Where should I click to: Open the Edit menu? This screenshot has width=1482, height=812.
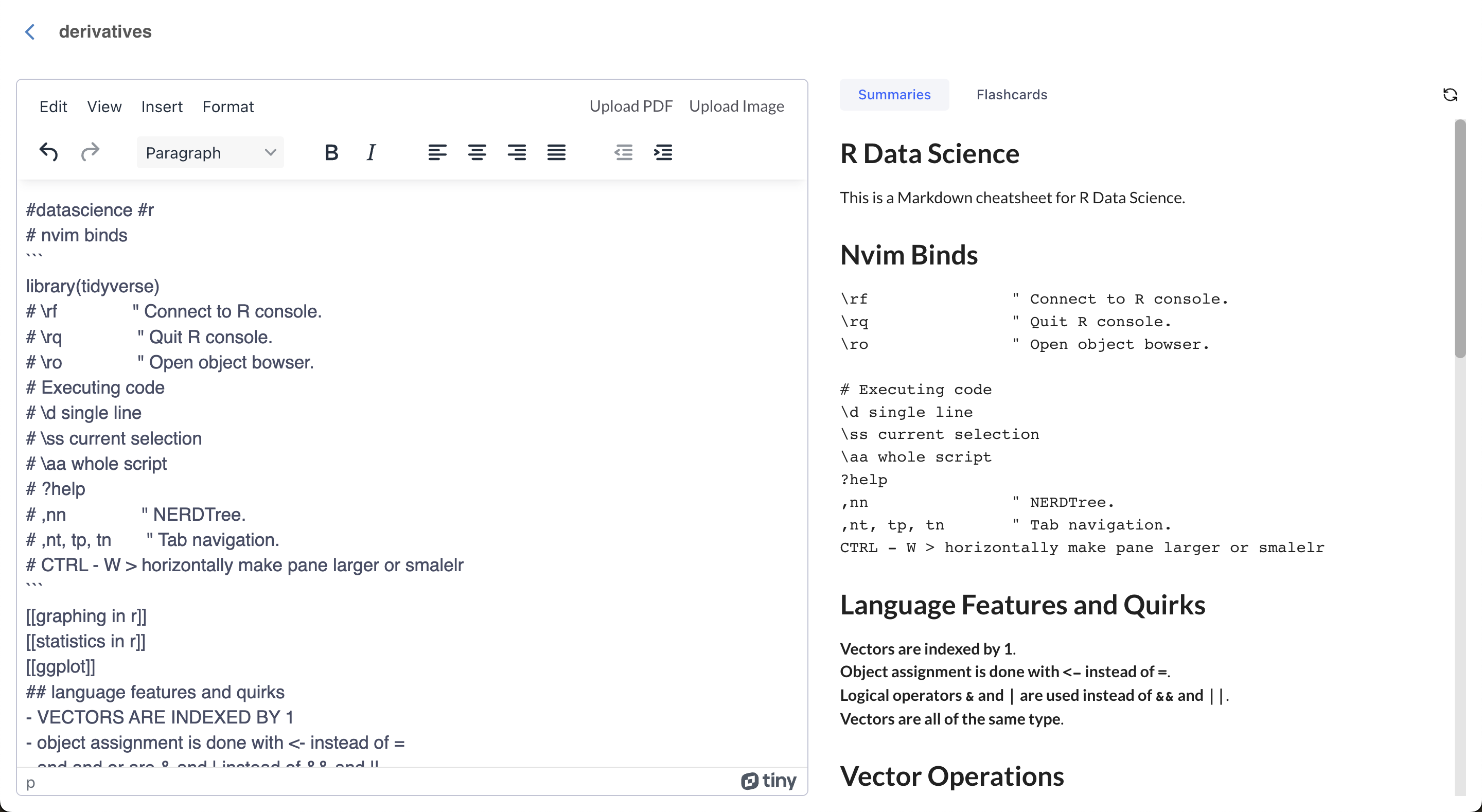(x=53, y=107)
